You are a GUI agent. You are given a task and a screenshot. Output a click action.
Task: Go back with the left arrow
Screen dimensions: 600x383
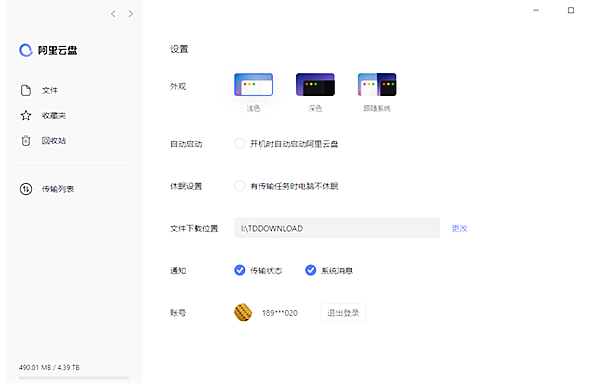tap(113, 14)
